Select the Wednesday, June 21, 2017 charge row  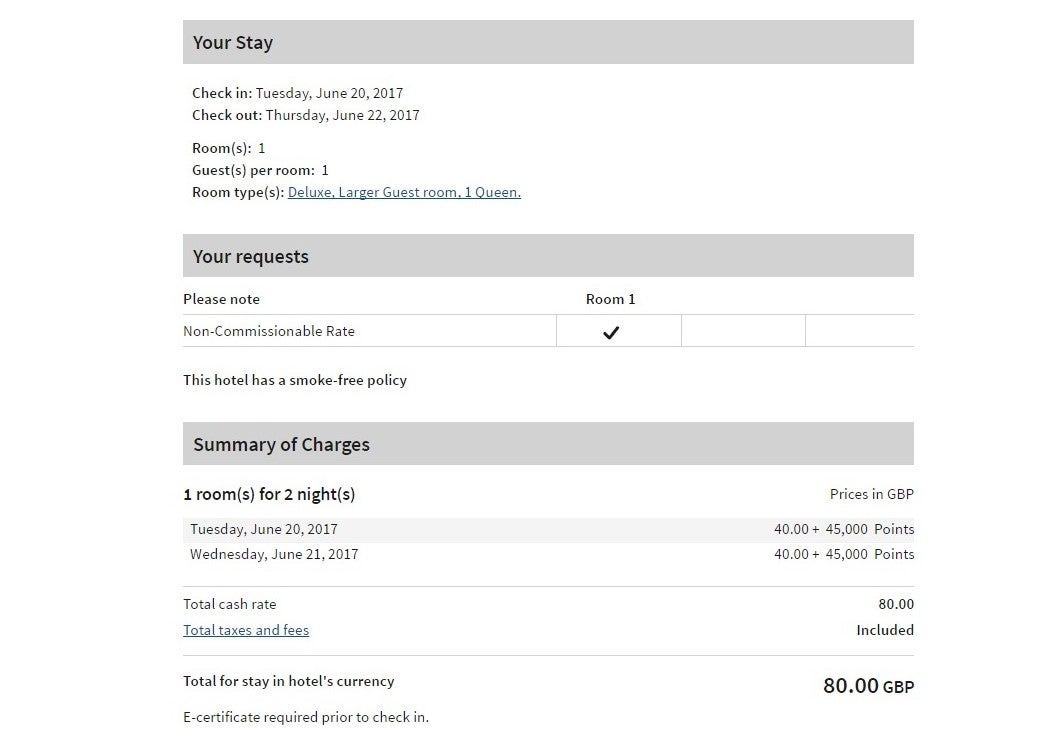click(548, 554)
